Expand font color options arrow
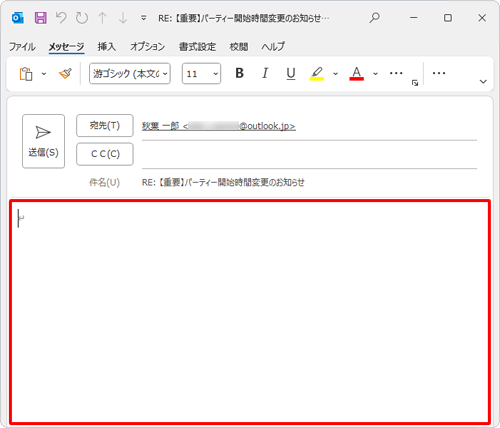Image resolution: width=500 pixels, height=428 pixels. [x=375, y=74]
